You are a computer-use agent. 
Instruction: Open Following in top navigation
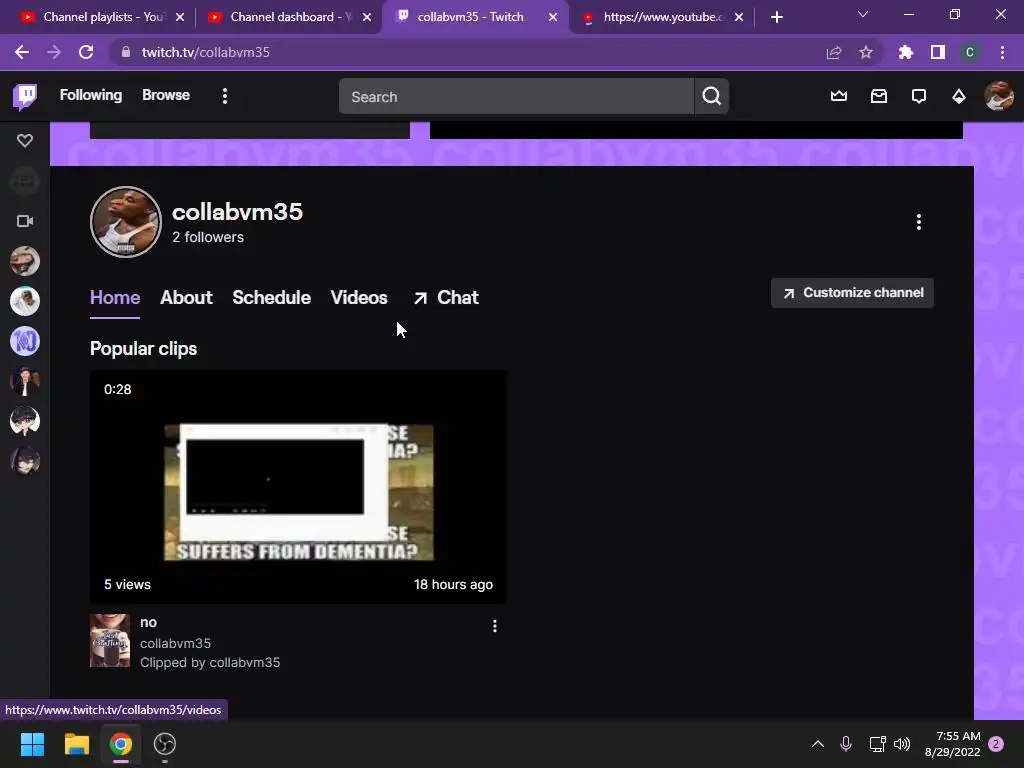(91, 95)
